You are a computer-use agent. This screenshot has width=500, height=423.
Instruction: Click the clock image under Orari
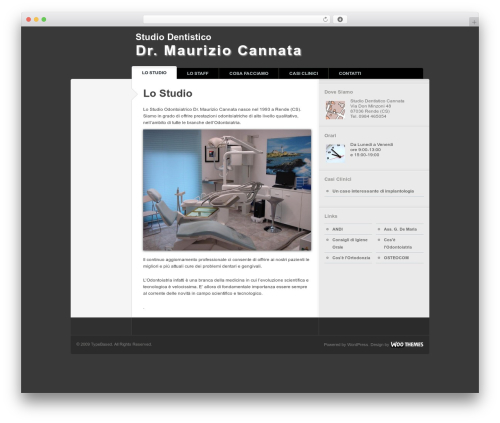pos(335,153)
